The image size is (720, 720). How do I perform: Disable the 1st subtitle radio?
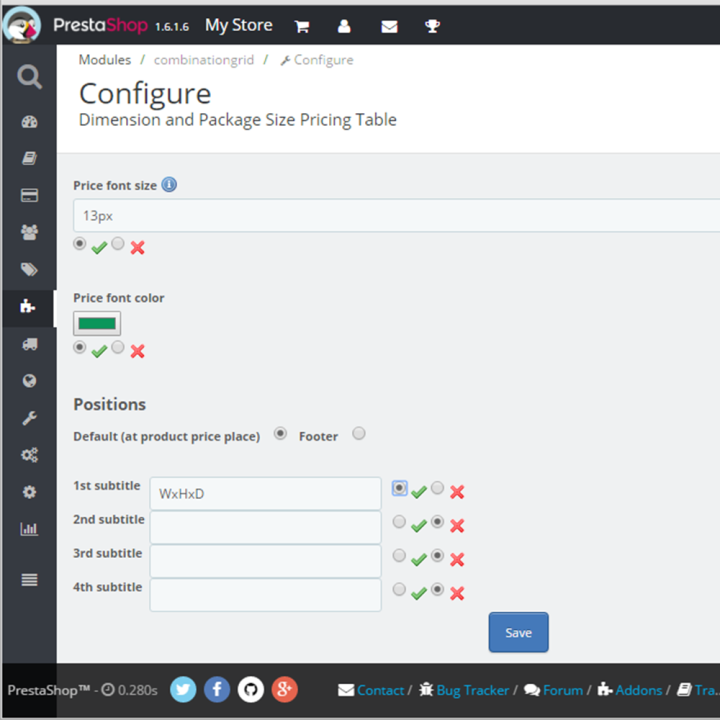click(x=438, y=488)
